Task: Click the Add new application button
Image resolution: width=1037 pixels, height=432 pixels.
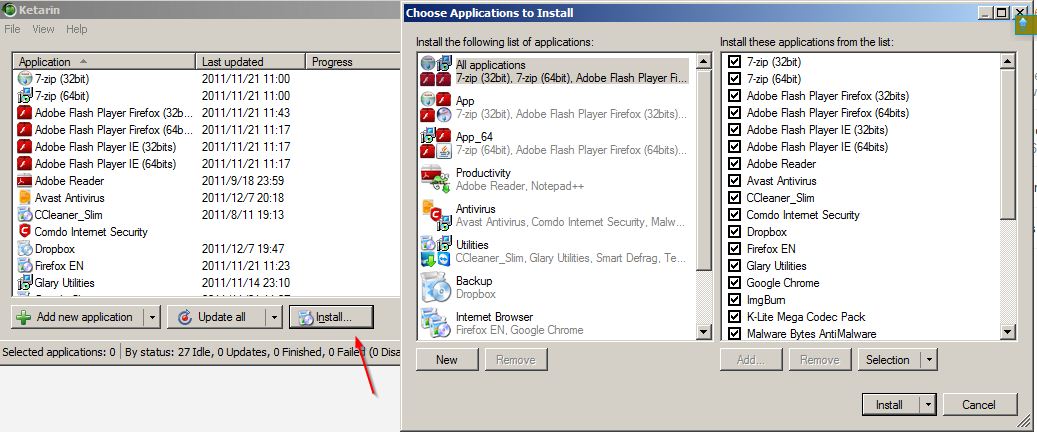Action: (78, 318)
